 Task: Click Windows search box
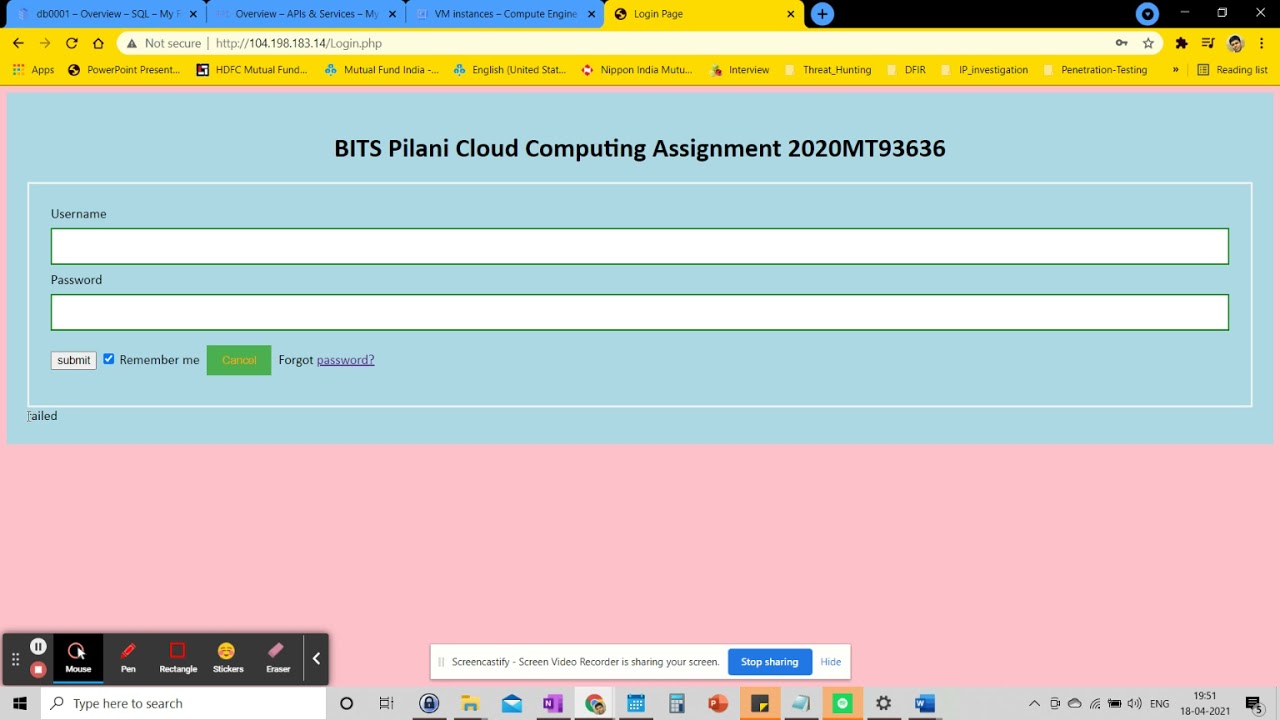[x=183, y=703]
